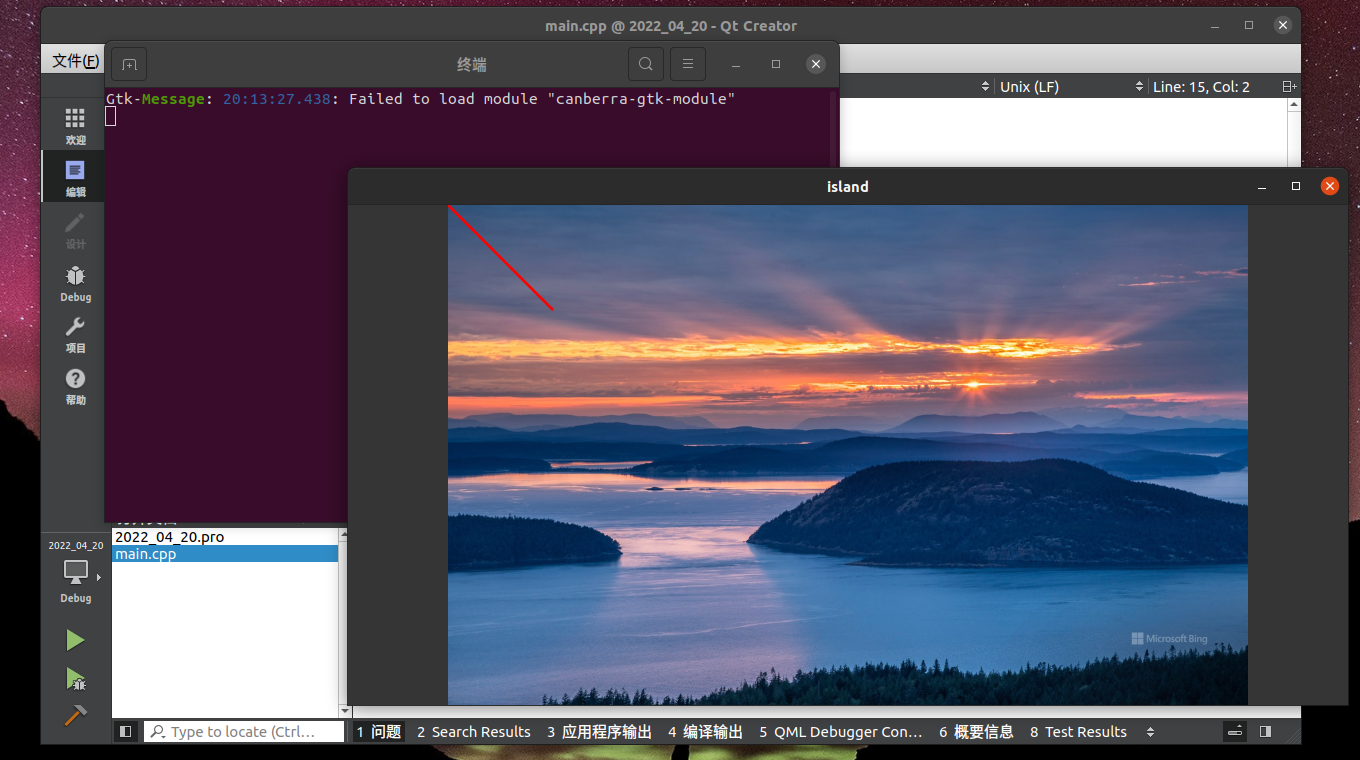Open the 6 概要信息 pane
Viewport: 1360px width, 760px height.
coord(976,732)
